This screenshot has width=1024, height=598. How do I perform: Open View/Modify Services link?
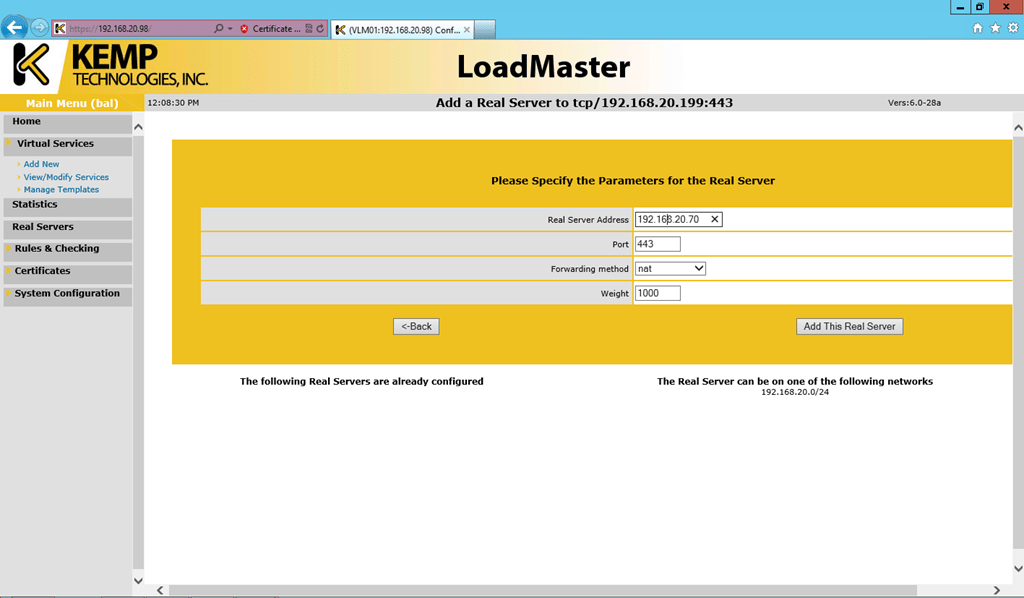point(66,177)
